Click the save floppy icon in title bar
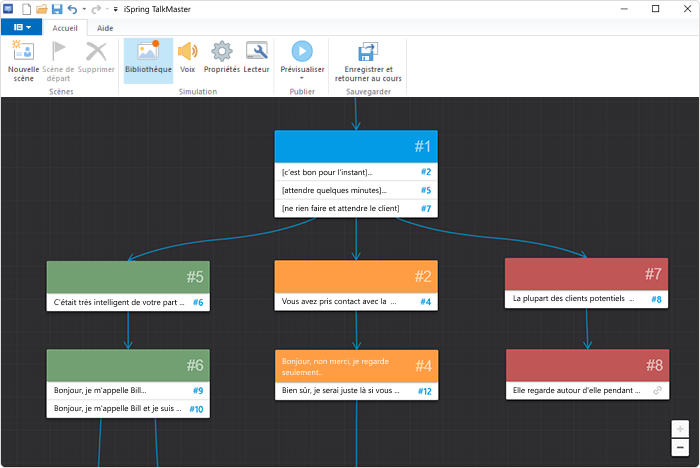This screenshot has height=468, width=700. (x=57, y=9)
